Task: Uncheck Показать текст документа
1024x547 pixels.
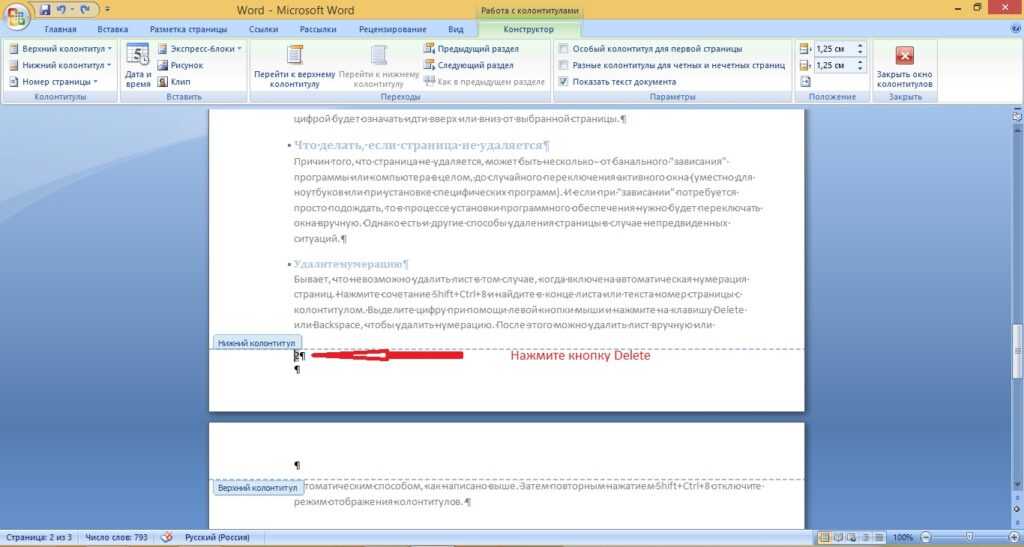Action: (565, 81)
